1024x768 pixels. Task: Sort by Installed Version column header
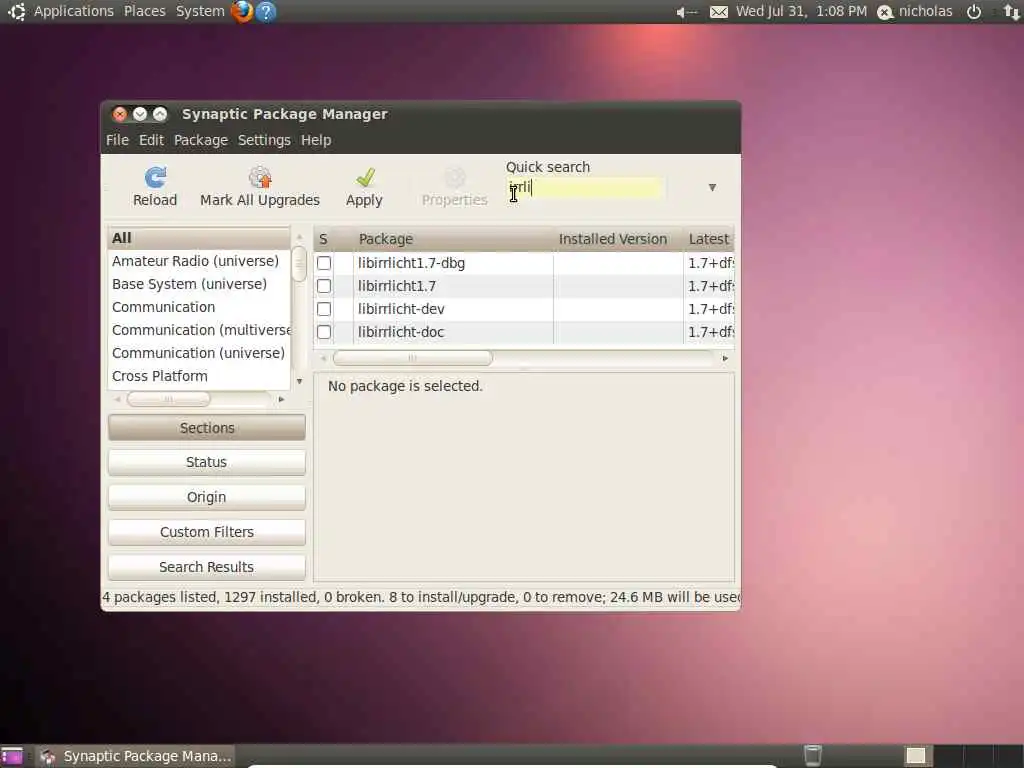click(618, 239)
